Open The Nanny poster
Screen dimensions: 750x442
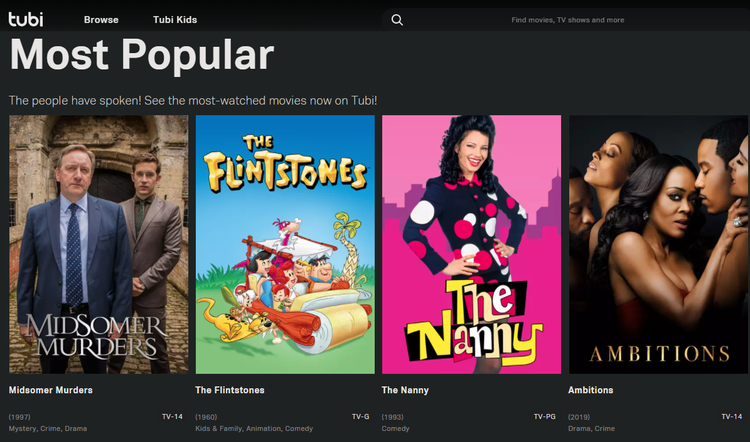pos(472,244)
